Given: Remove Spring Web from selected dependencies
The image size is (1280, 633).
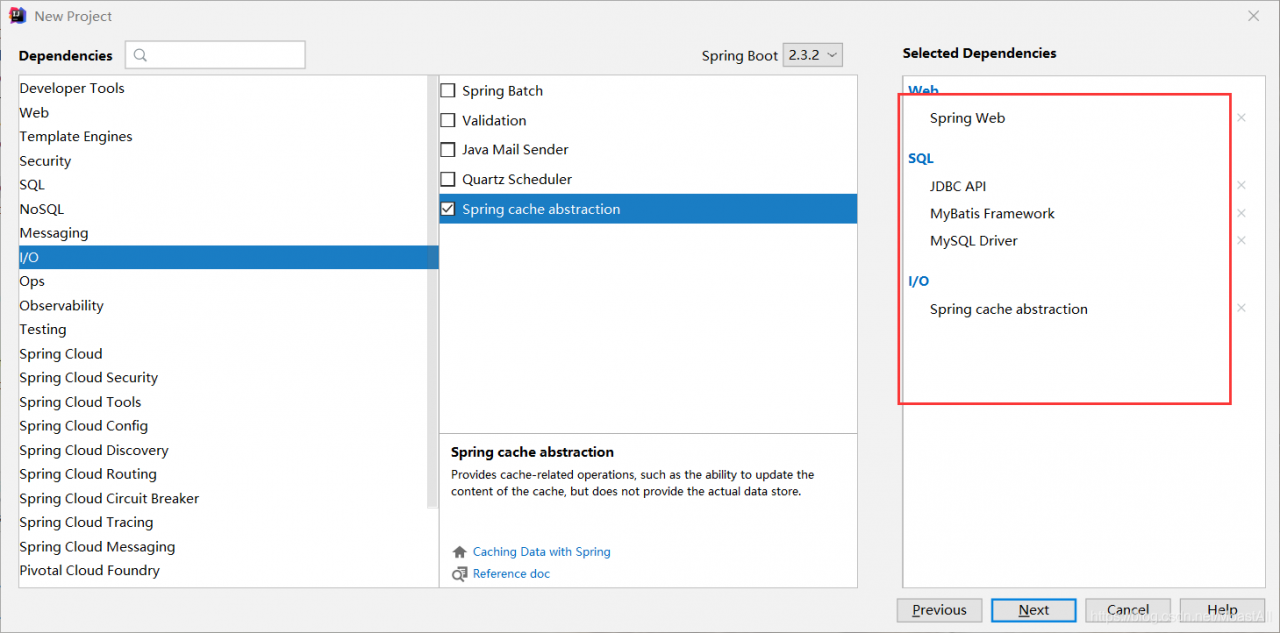Looking at the screenshot, I should (1241, 118).
